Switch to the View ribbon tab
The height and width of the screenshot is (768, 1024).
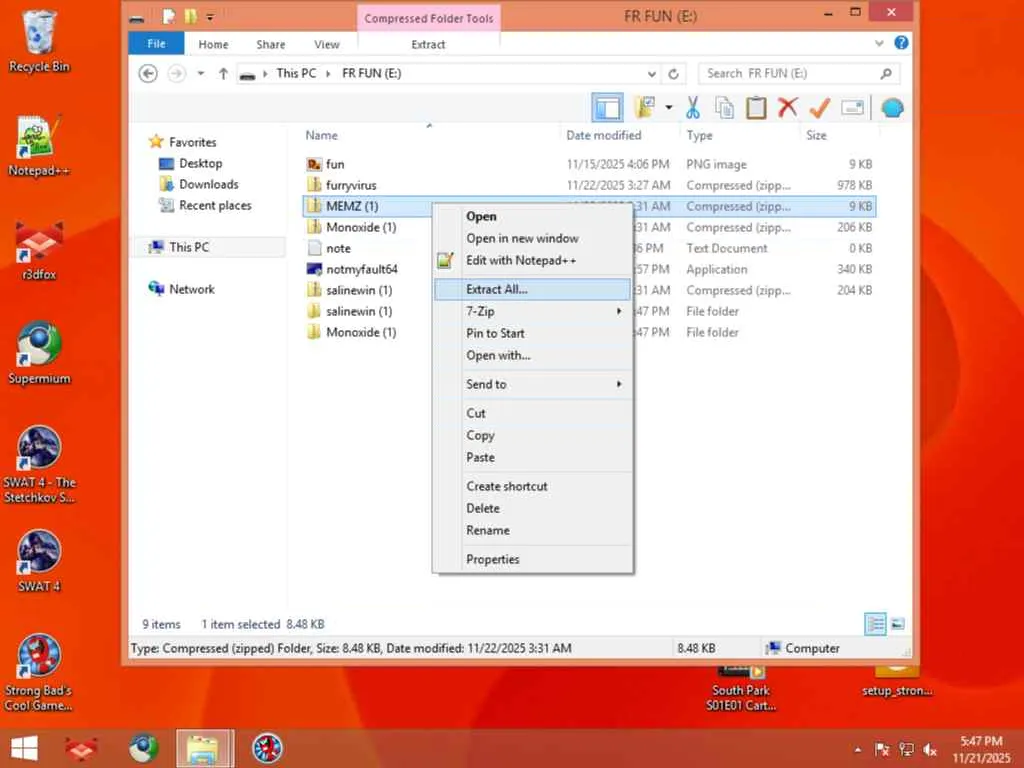tap(327, 44)
